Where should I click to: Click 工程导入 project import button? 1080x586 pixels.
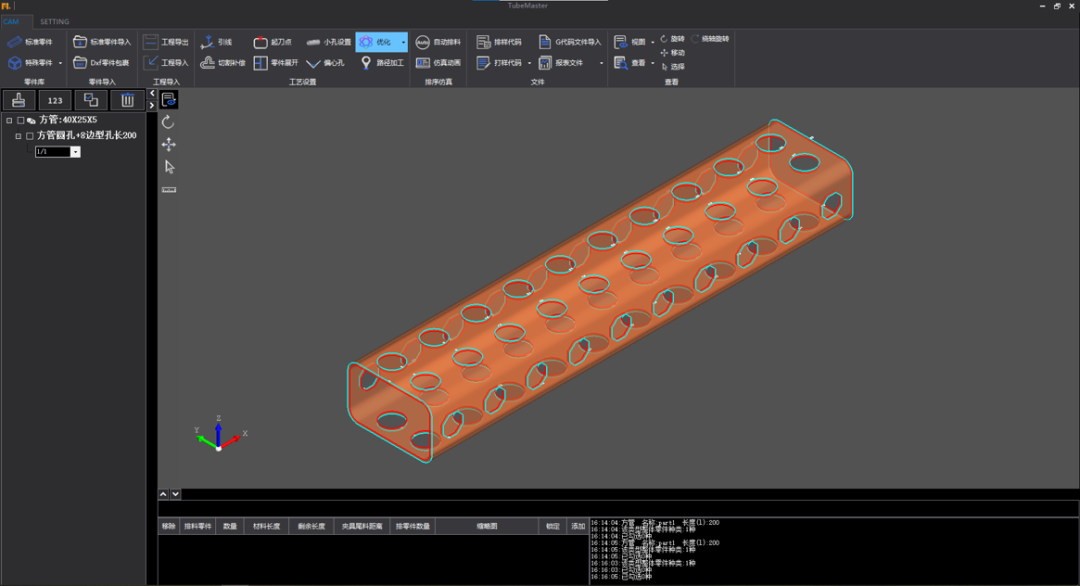click(x=166, y=63)
